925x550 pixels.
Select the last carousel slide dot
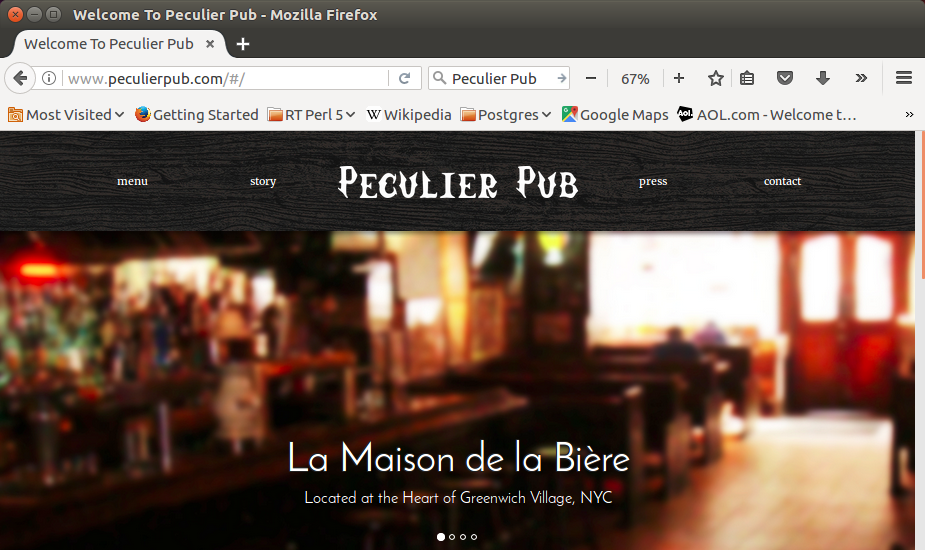click(474, 537)
